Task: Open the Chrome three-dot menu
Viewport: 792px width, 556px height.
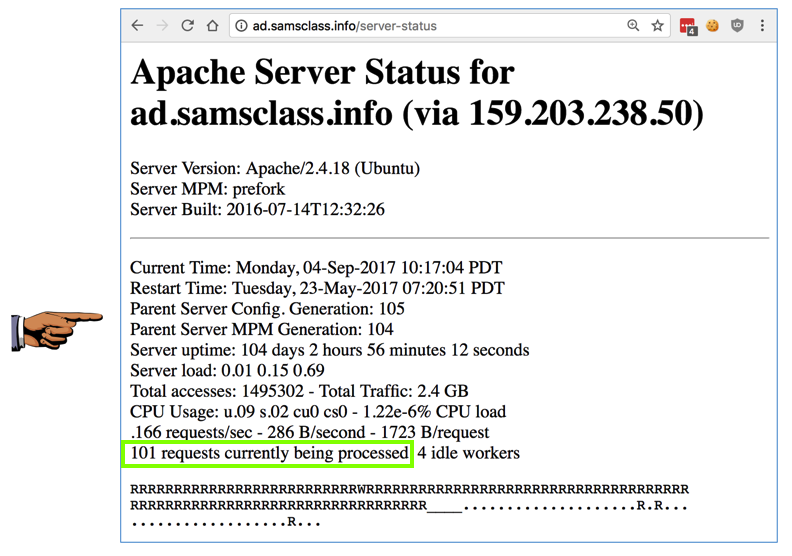Action: 763,26
